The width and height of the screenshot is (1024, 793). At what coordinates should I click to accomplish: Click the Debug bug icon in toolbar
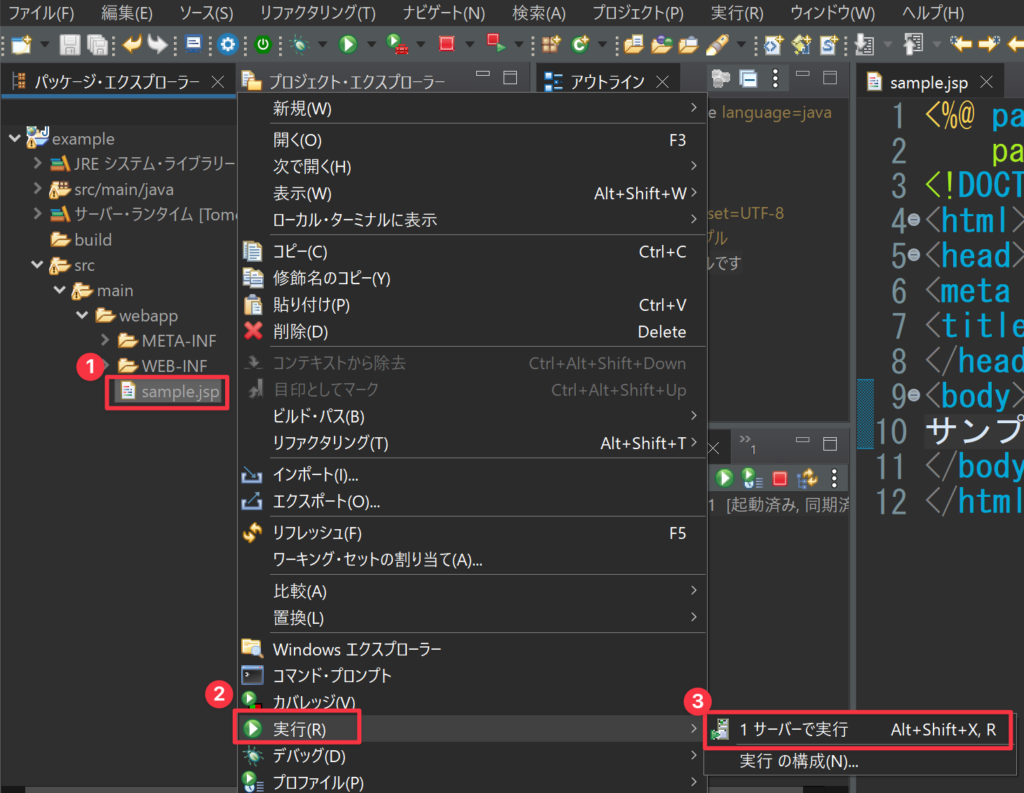pos(299,44)
